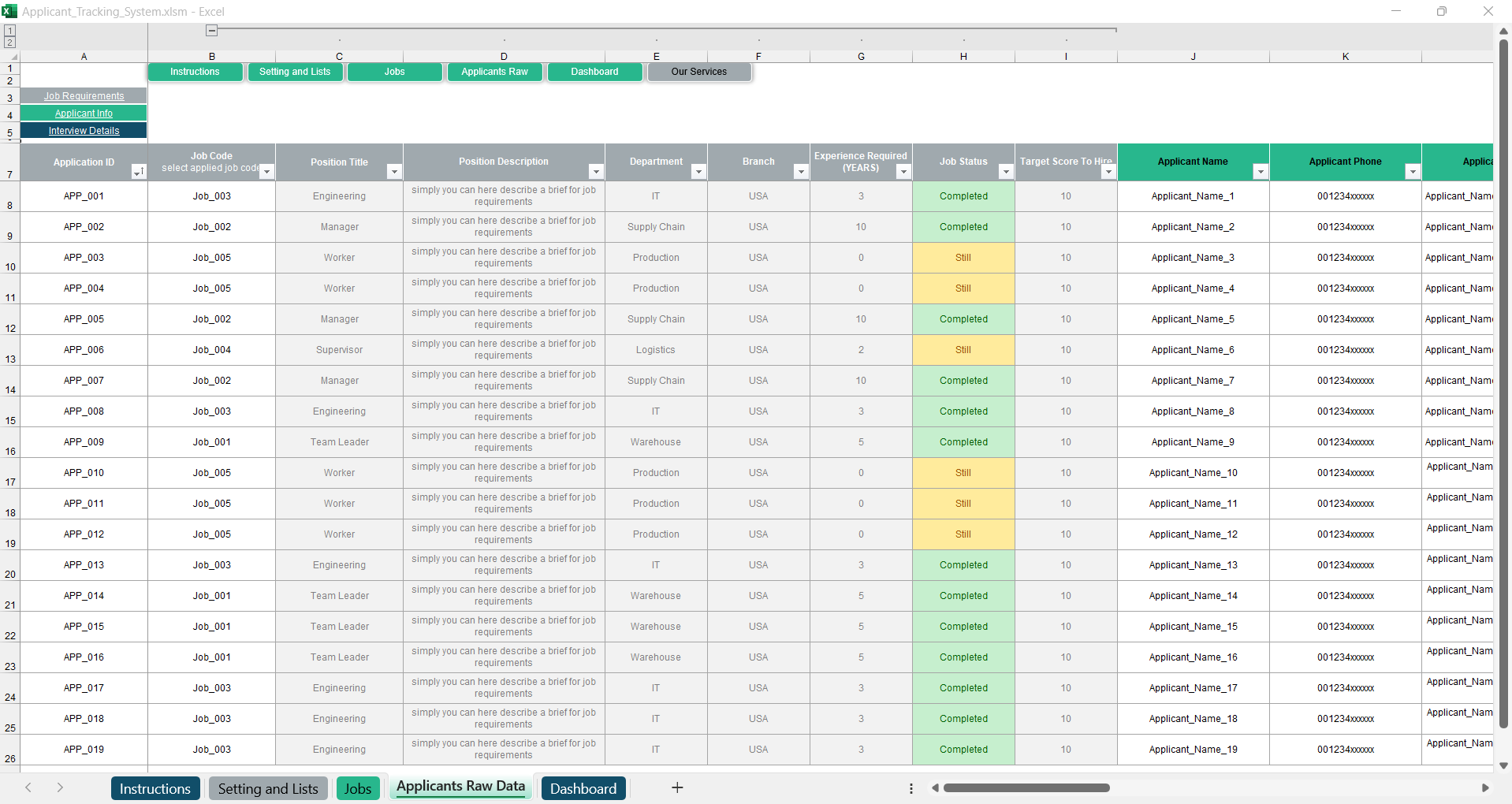Open the Application ID filter dropdown
1512x804 pixels.
(x=138, y=172)
